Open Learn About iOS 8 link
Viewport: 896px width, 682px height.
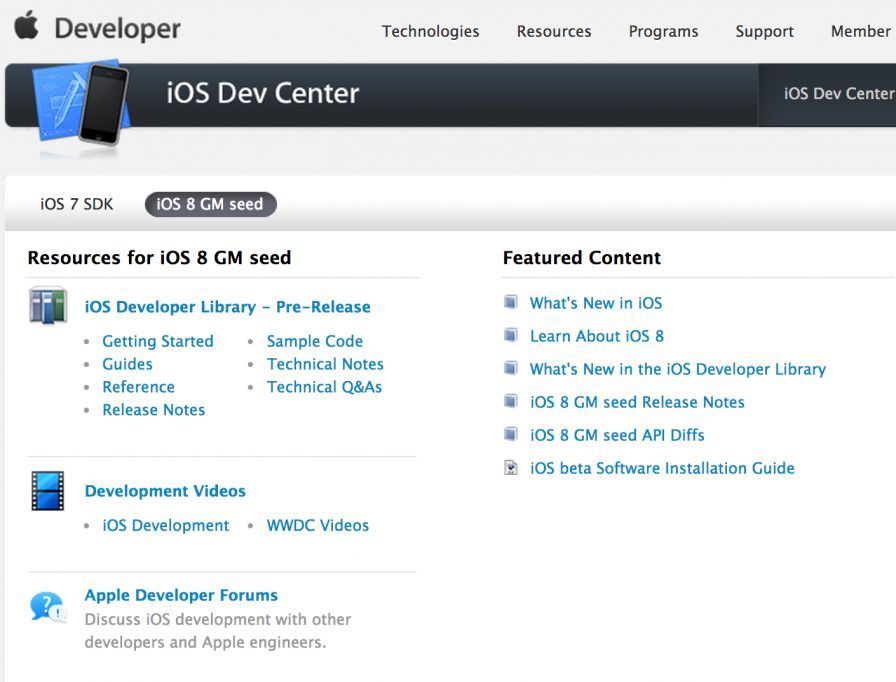click(x=597, y=336)
